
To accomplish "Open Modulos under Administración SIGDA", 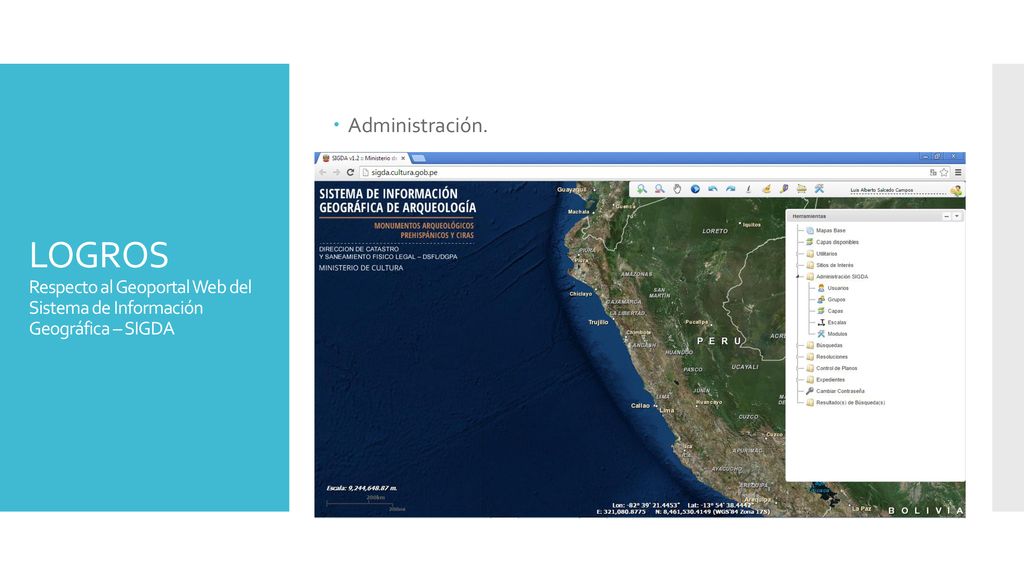I will click(837, 334).
